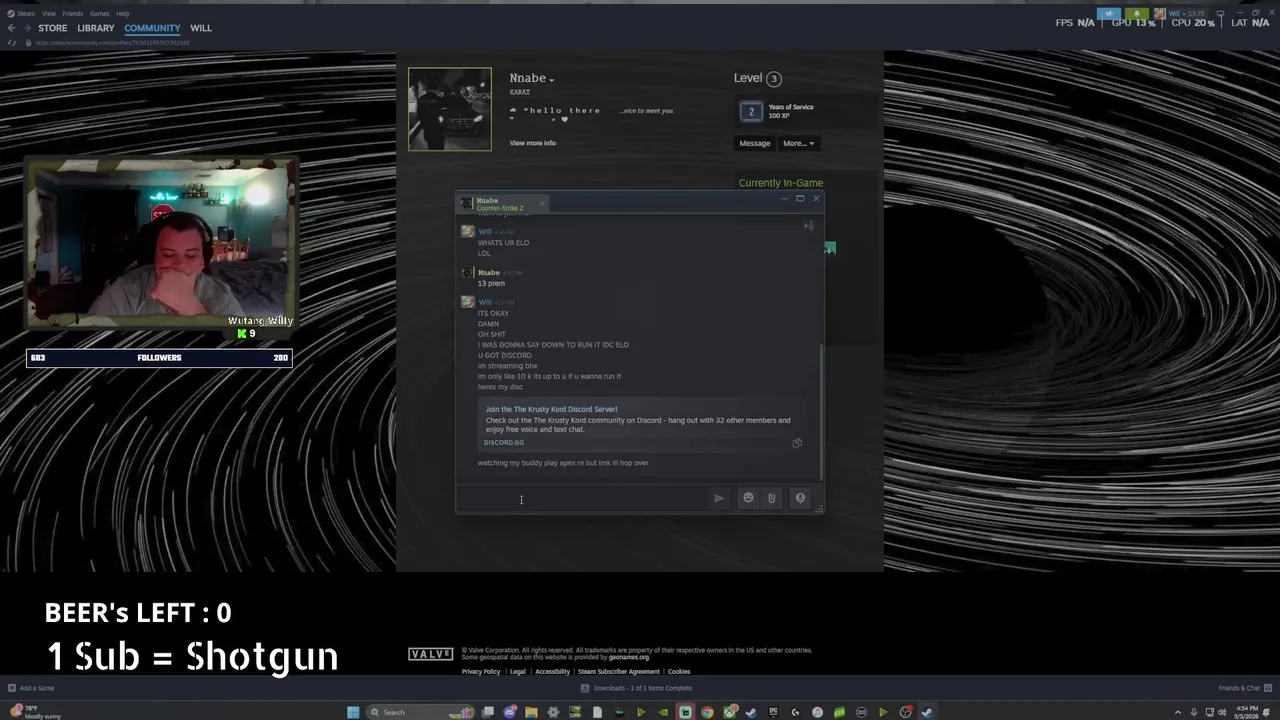Image resolution: width=1280 pixels, height=720 pixels.
Task: Attach a file using the paperclip icon
Action: (x=771, y=498)
